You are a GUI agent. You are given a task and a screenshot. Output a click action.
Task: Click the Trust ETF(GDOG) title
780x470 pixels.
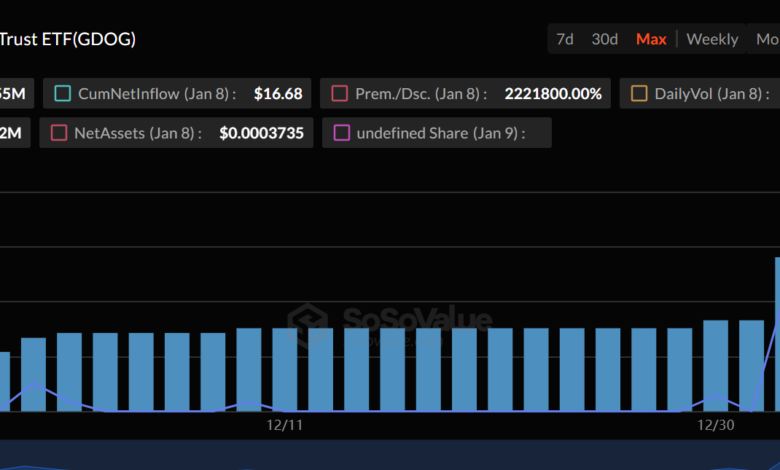click(x=68, y=39)
